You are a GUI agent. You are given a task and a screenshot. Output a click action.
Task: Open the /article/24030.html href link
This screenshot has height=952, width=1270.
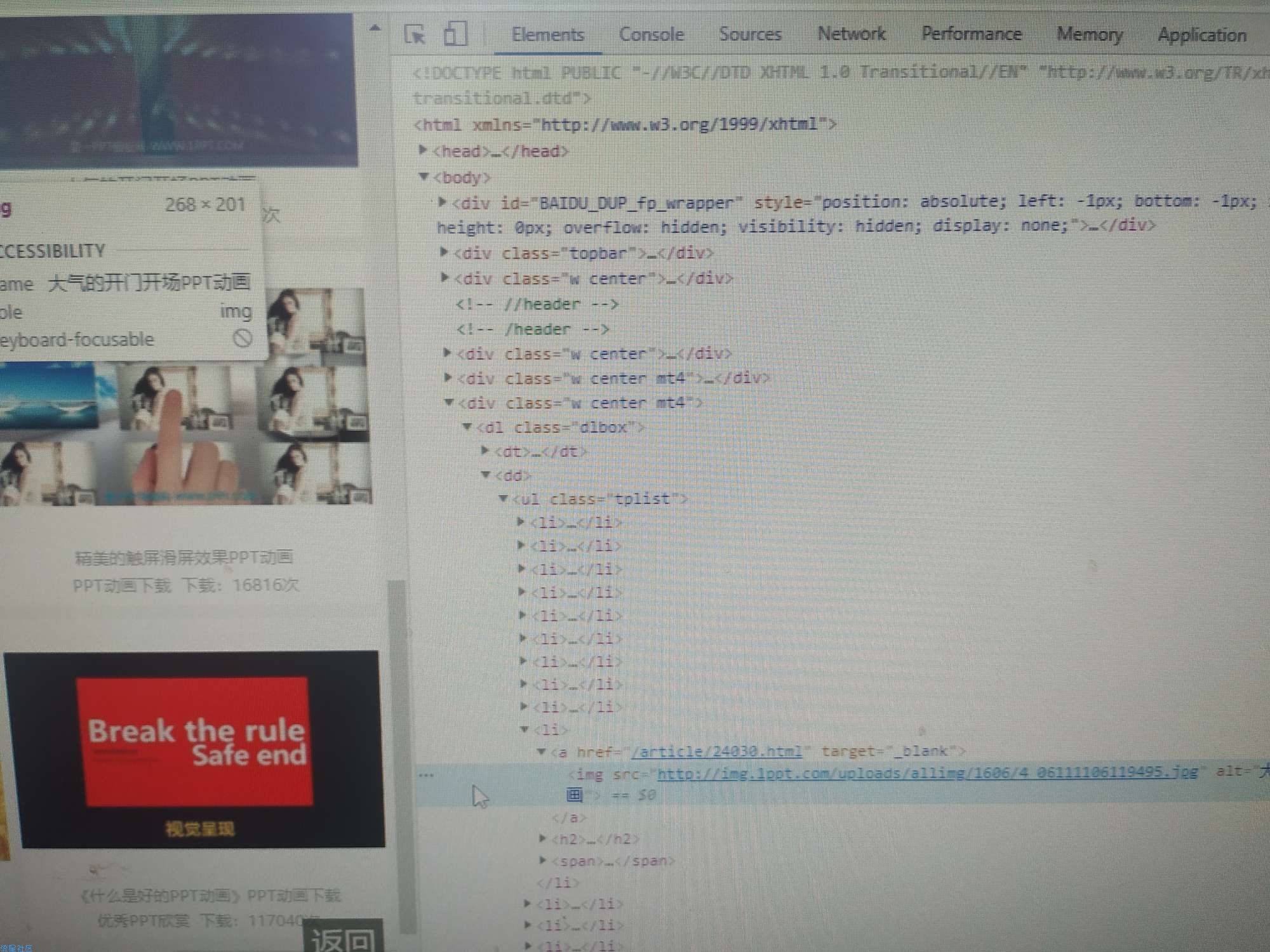(718, 751)
